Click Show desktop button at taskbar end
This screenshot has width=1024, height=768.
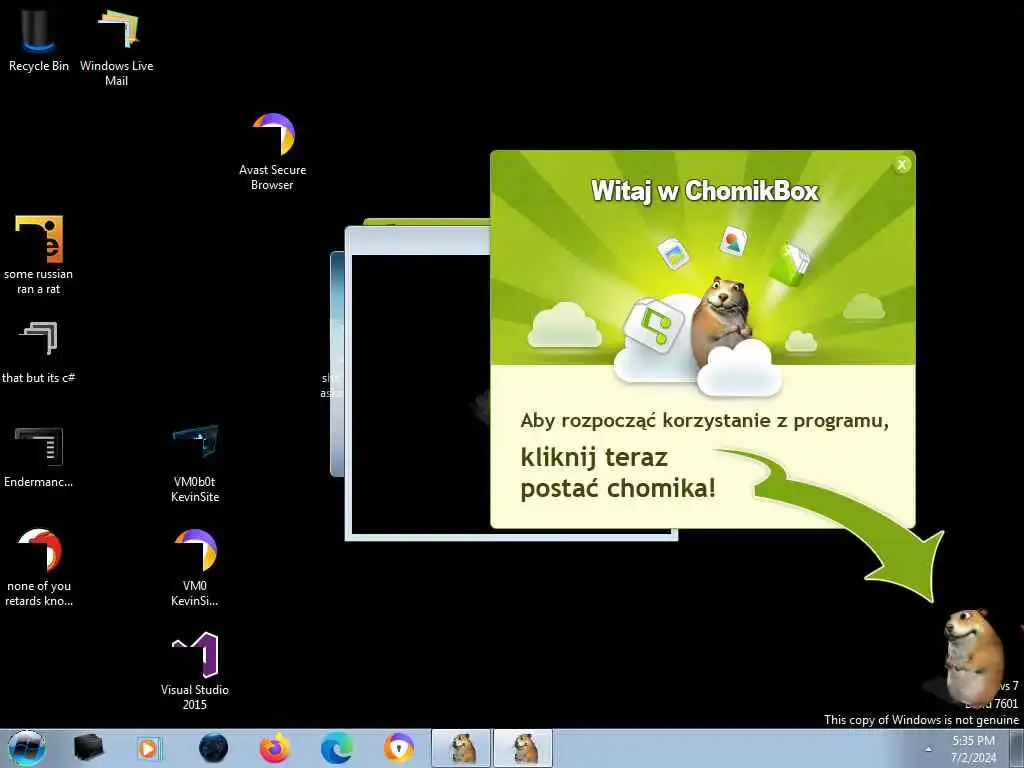[x=1017, y=748]
